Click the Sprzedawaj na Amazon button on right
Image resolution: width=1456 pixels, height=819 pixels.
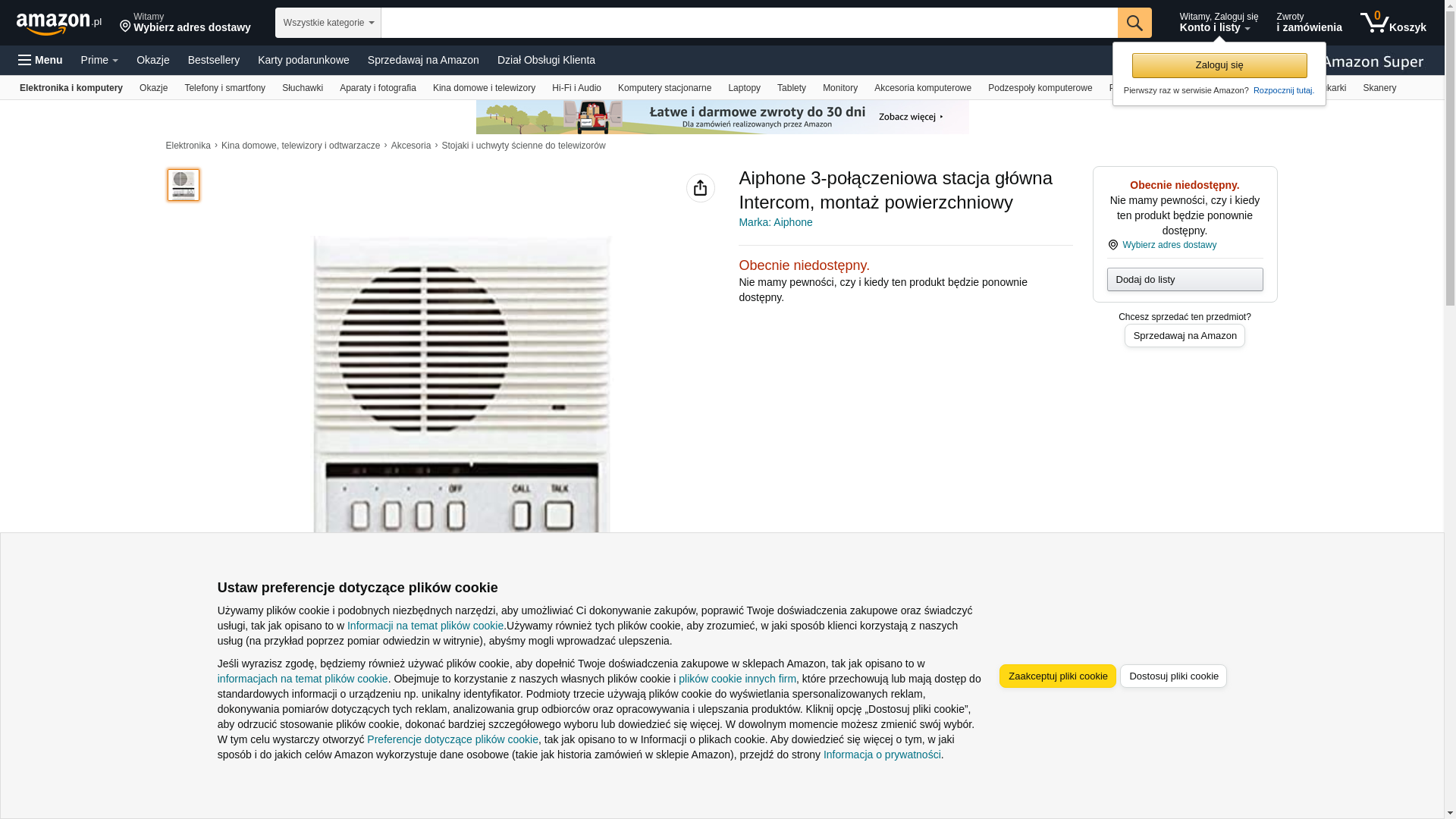tap(1185, 336)
